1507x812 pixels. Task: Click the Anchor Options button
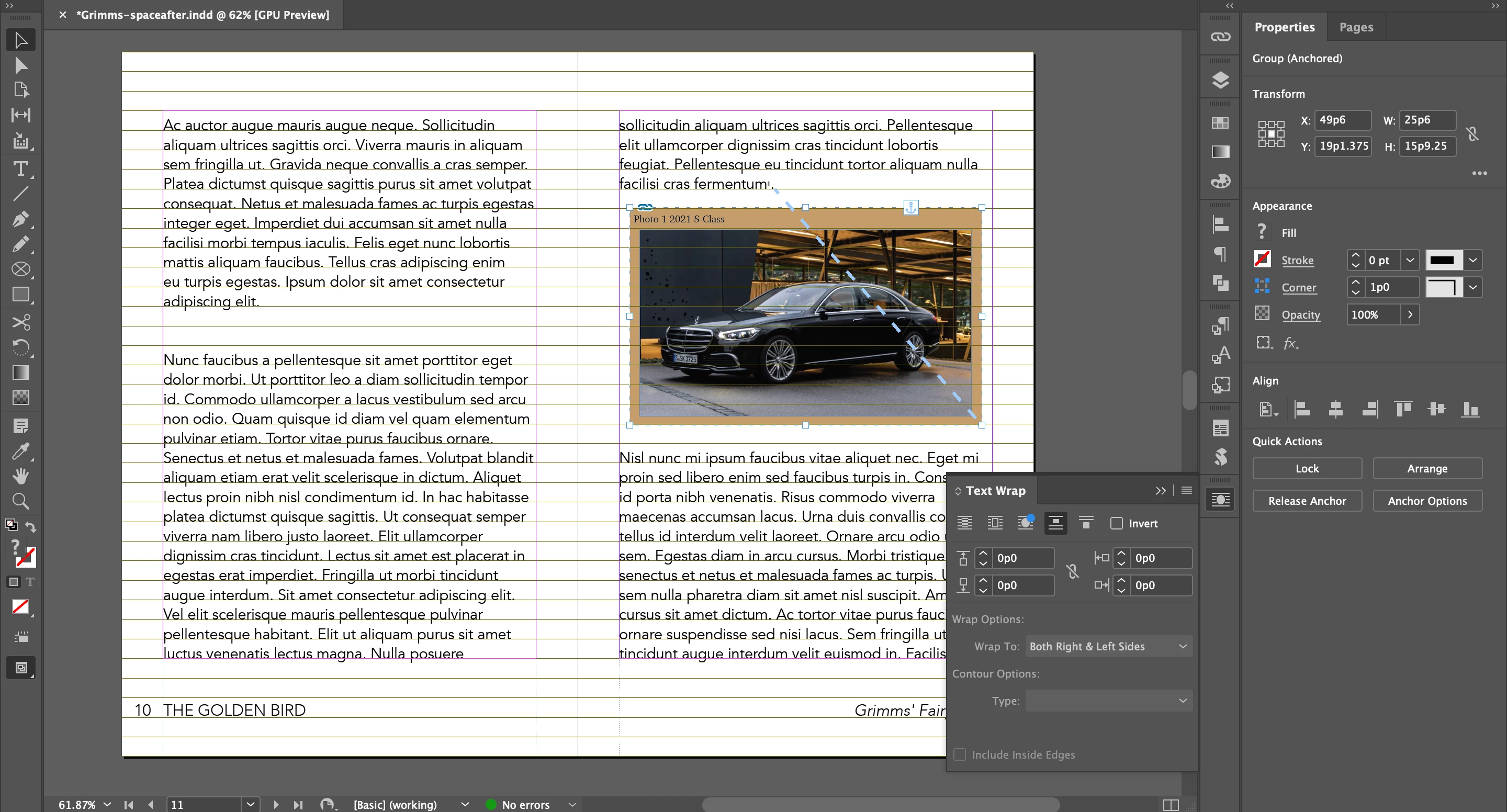click(x=1427, y=501)
